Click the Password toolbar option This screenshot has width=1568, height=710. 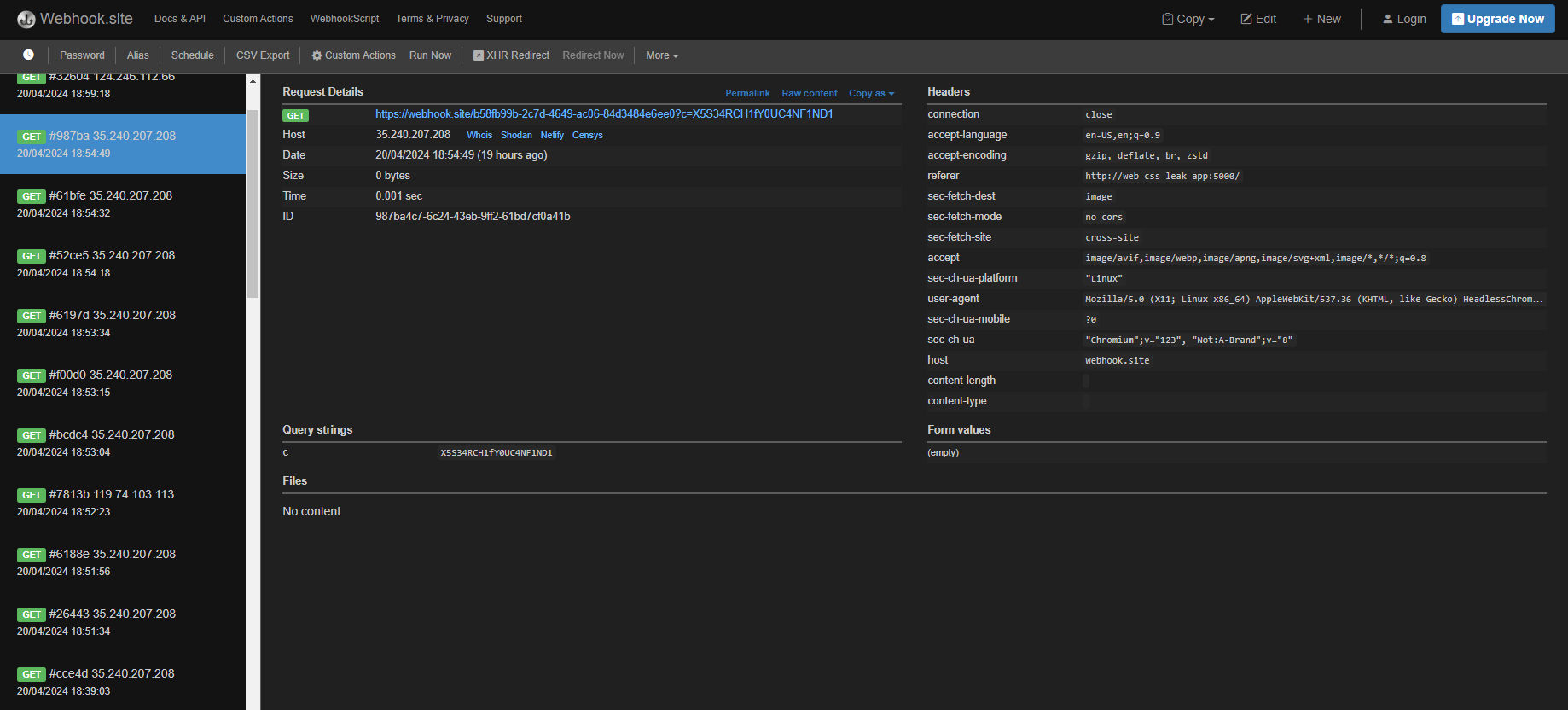(x=82, y=55)
